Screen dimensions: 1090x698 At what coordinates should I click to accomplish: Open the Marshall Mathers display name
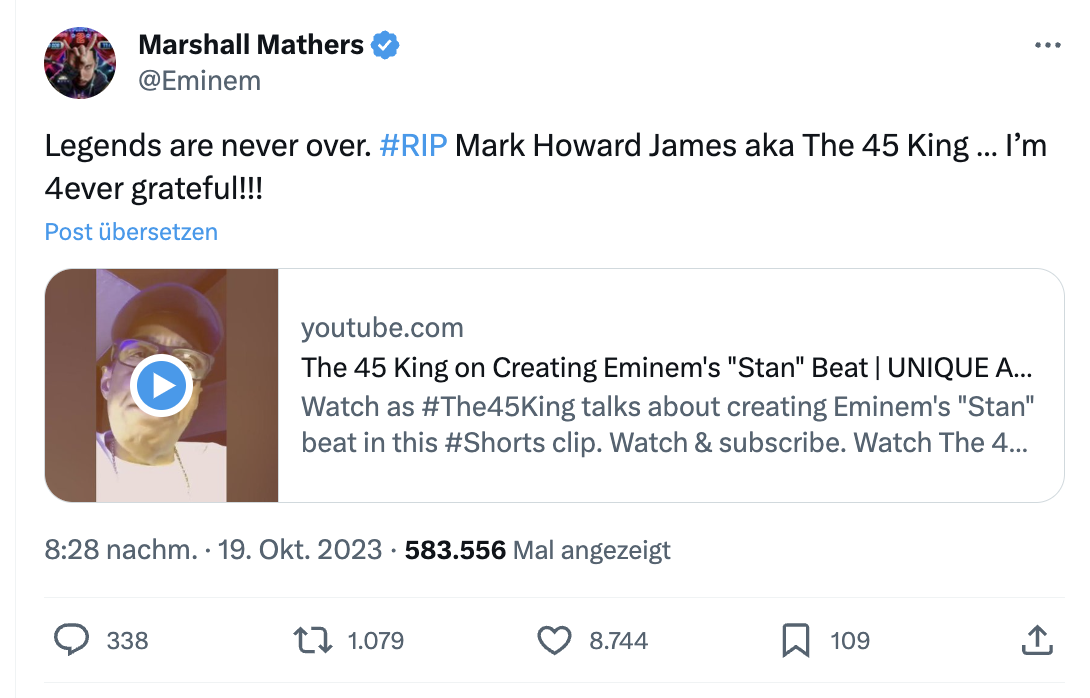click(x=250, y=45)
